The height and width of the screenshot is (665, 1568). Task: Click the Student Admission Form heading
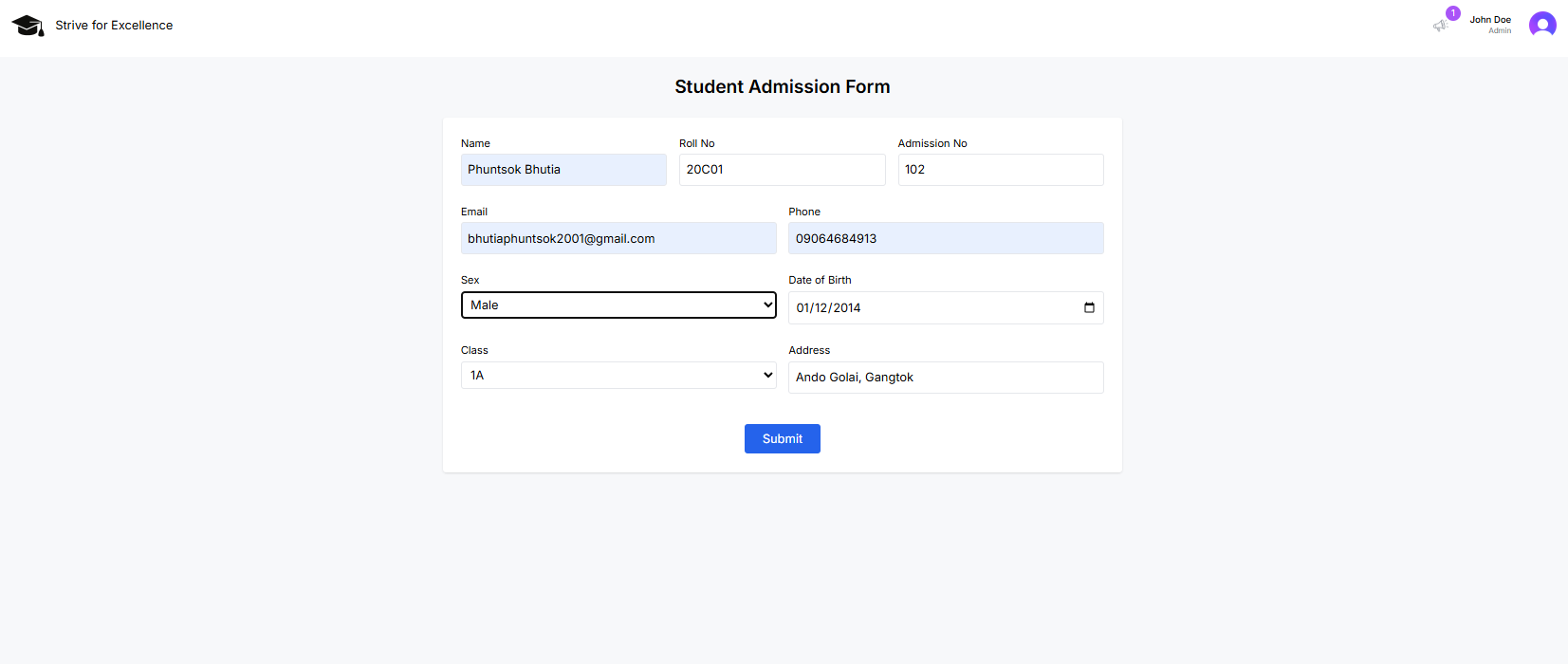coord(782,87)
